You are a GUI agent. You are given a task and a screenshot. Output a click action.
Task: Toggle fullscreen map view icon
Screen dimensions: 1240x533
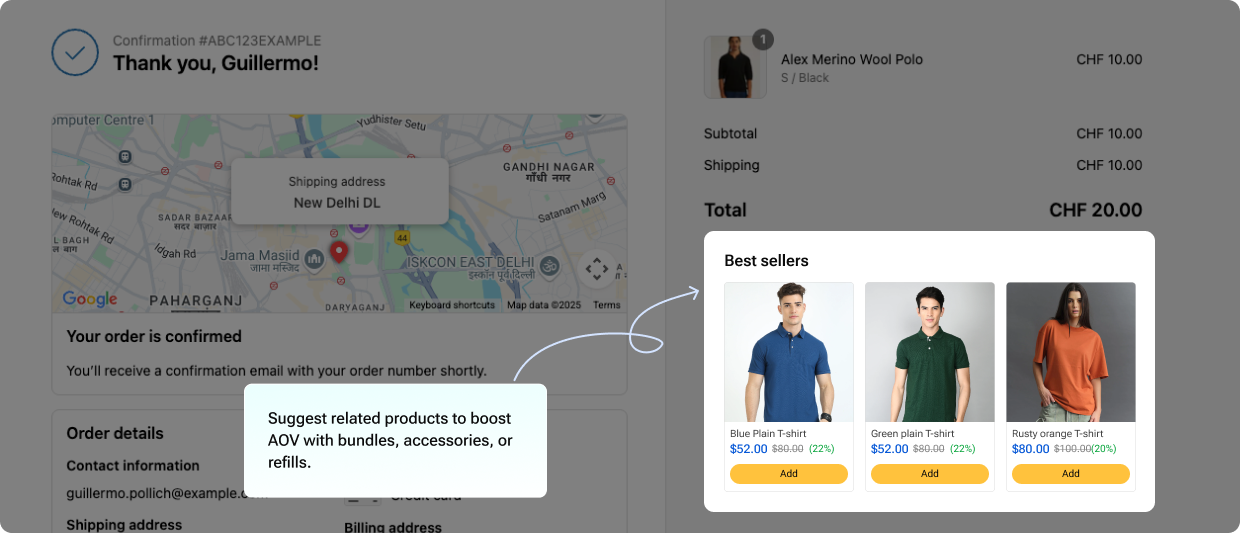597,269
